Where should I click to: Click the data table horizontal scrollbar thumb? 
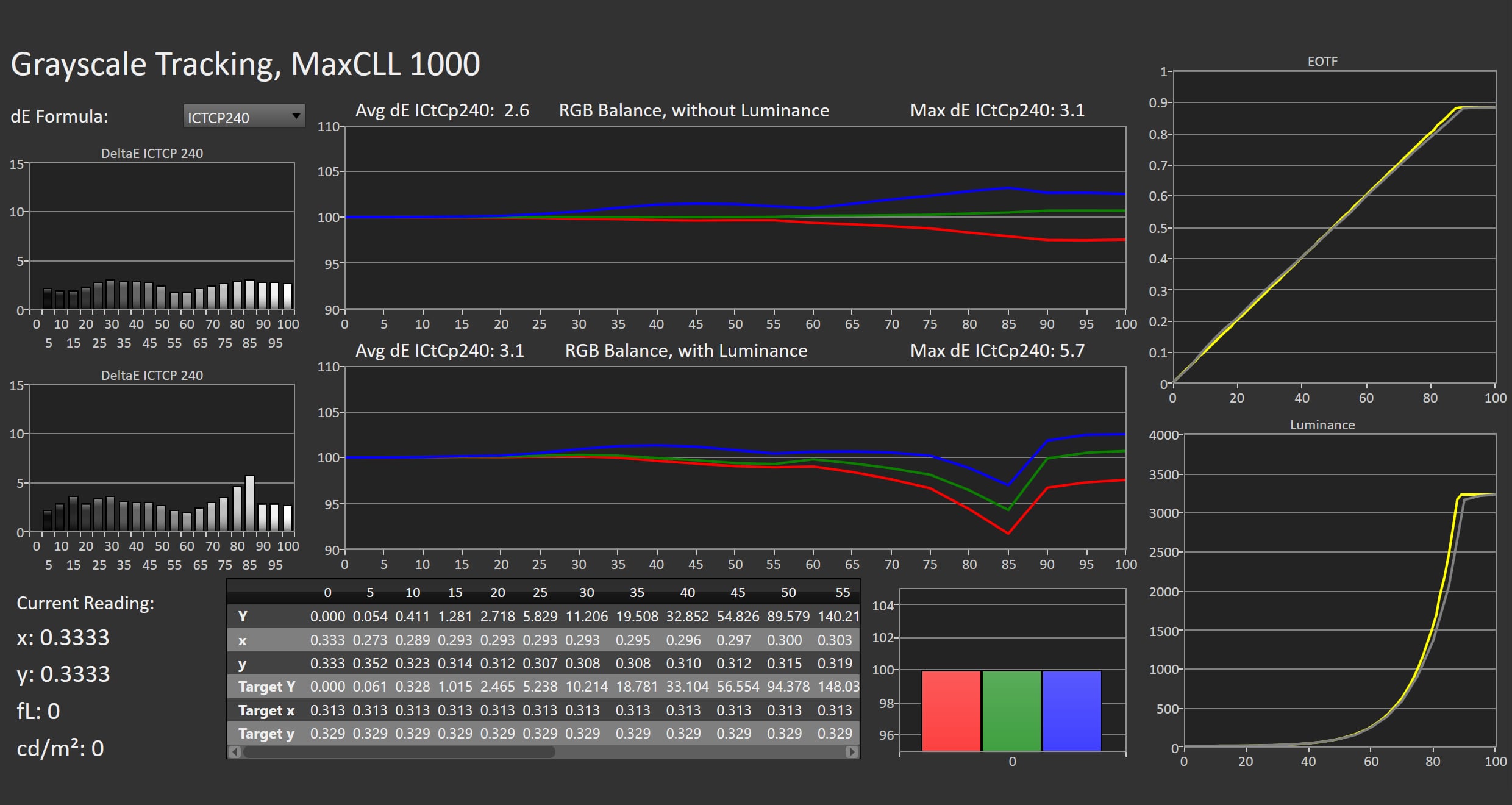tap(399, 752)
